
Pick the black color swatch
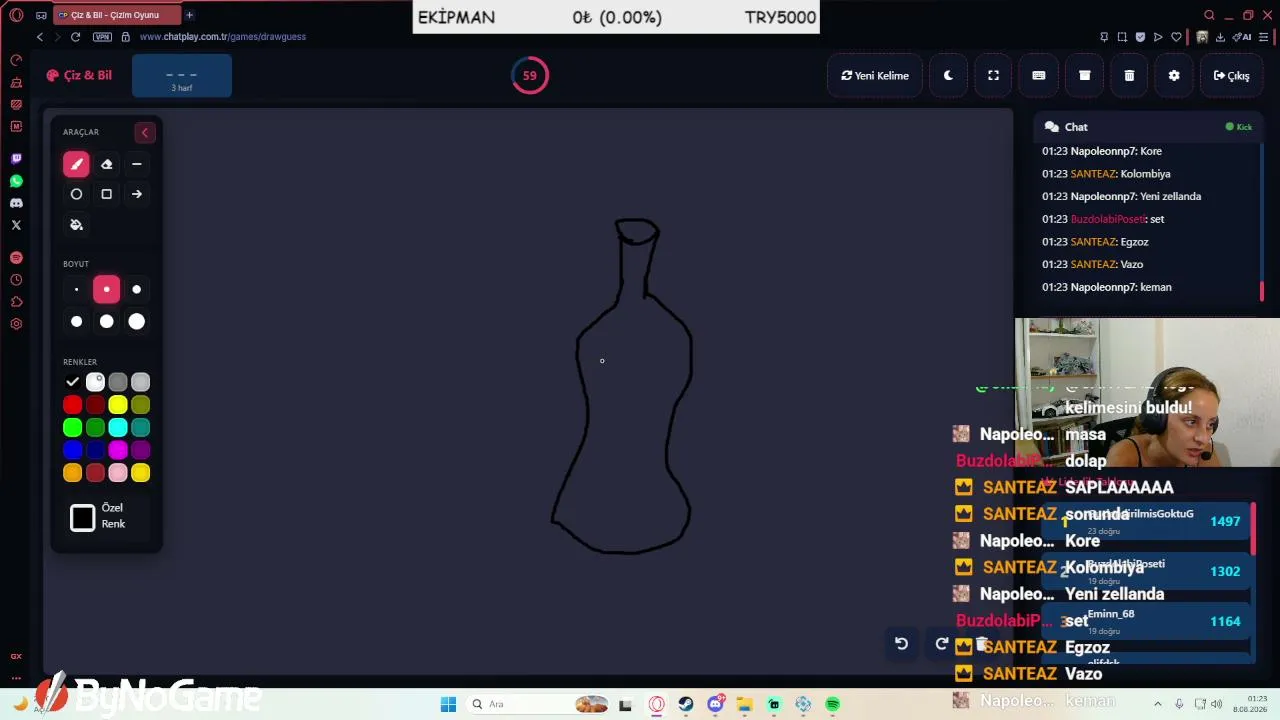(x=72, y=382)
